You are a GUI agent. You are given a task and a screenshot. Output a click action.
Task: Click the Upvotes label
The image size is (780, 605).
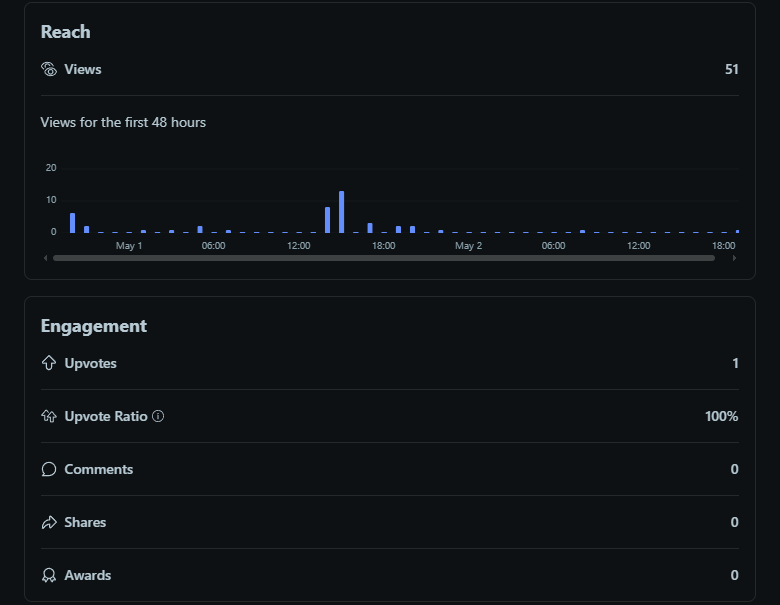point(91,363)
